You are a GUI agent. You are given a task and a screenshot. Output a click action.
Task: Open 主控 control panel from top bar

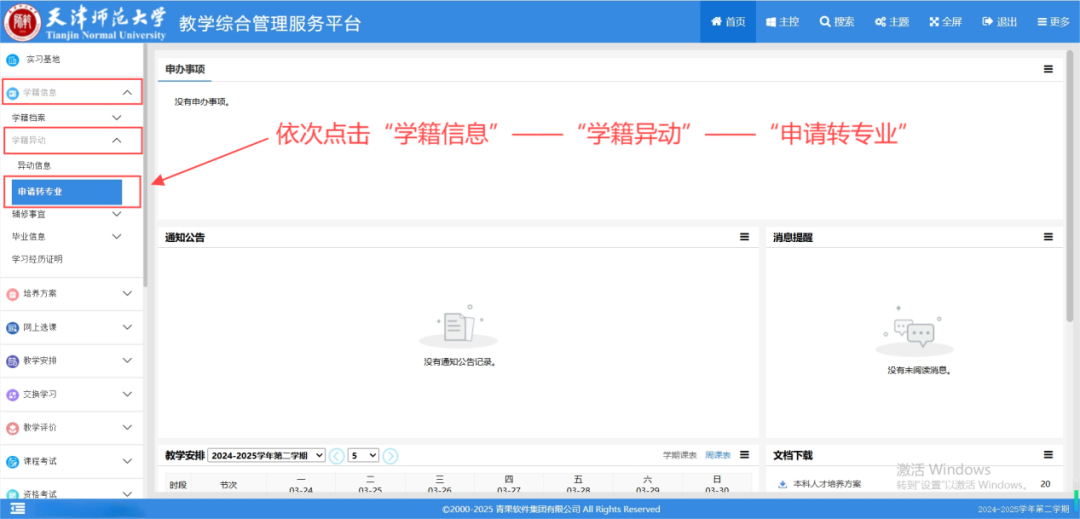point(782,22)
